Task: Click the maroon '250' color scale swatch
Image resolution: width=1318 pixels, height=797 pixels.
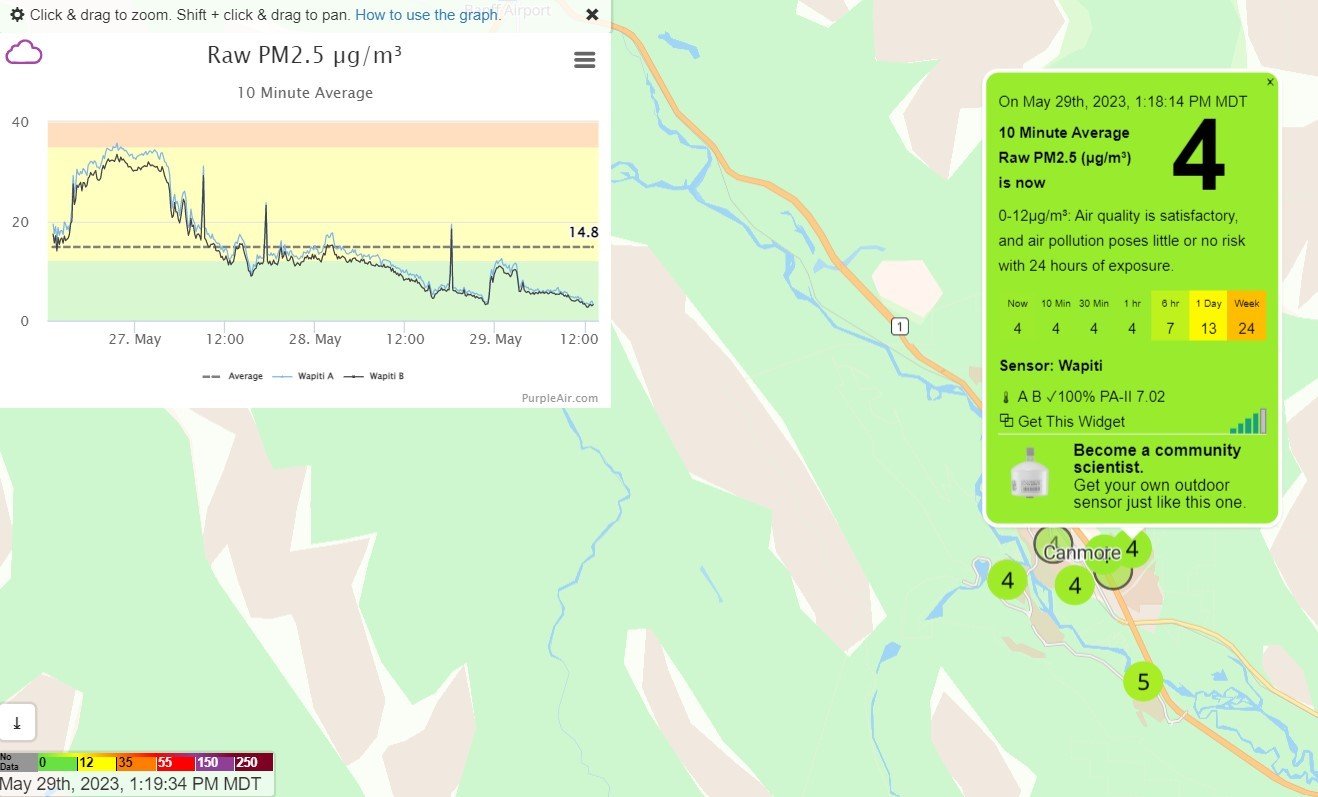Action: 252,762
